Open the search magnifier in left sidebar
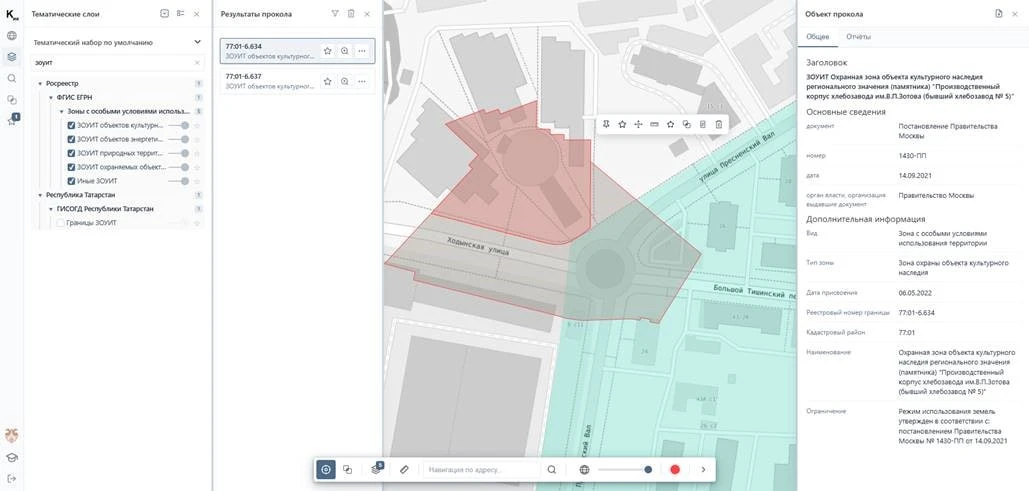Viewport: 1029px width, 491px height. 12,78
